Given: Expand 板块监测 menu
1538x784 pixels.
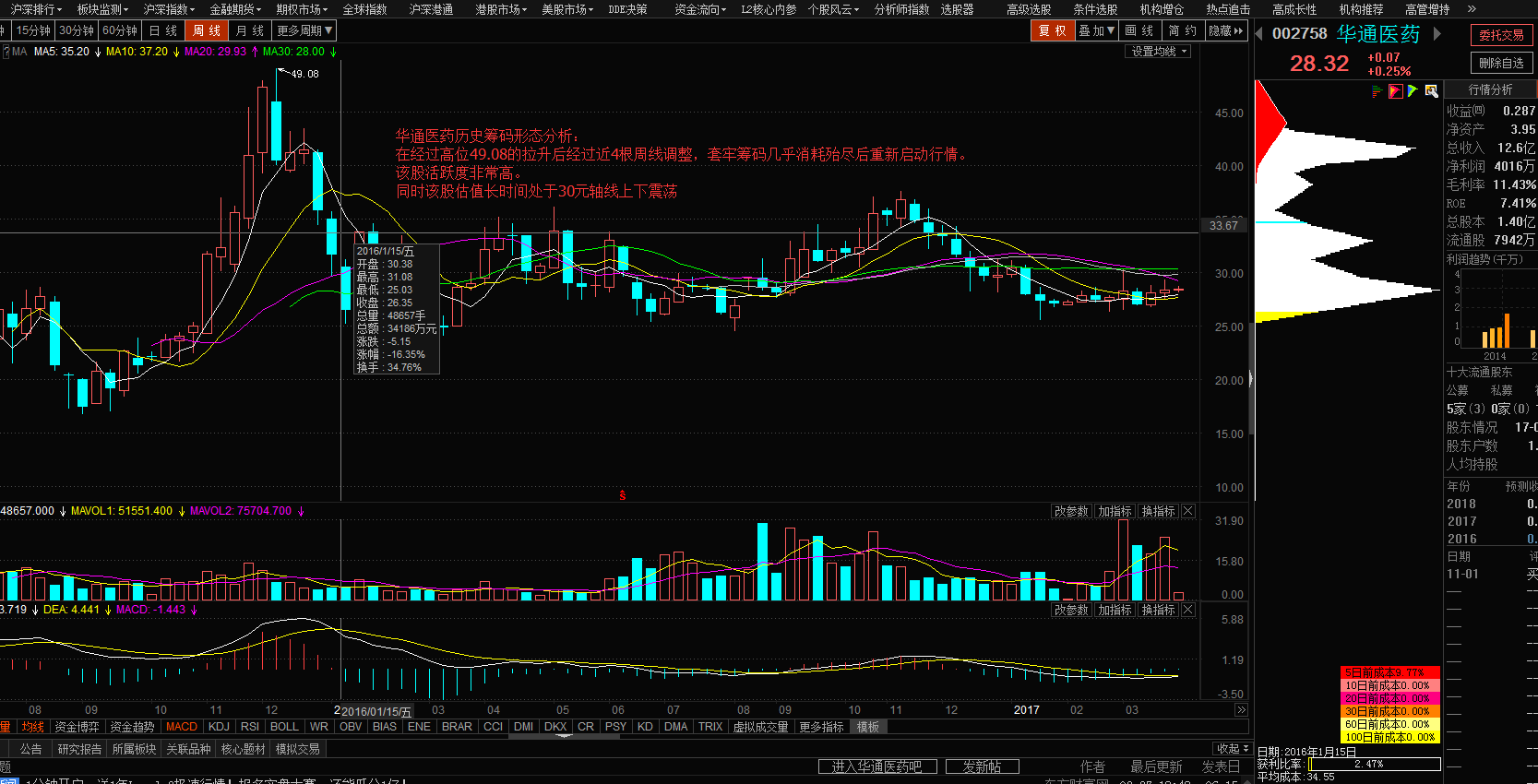Looking at the screenshot, I should [102, 9].
